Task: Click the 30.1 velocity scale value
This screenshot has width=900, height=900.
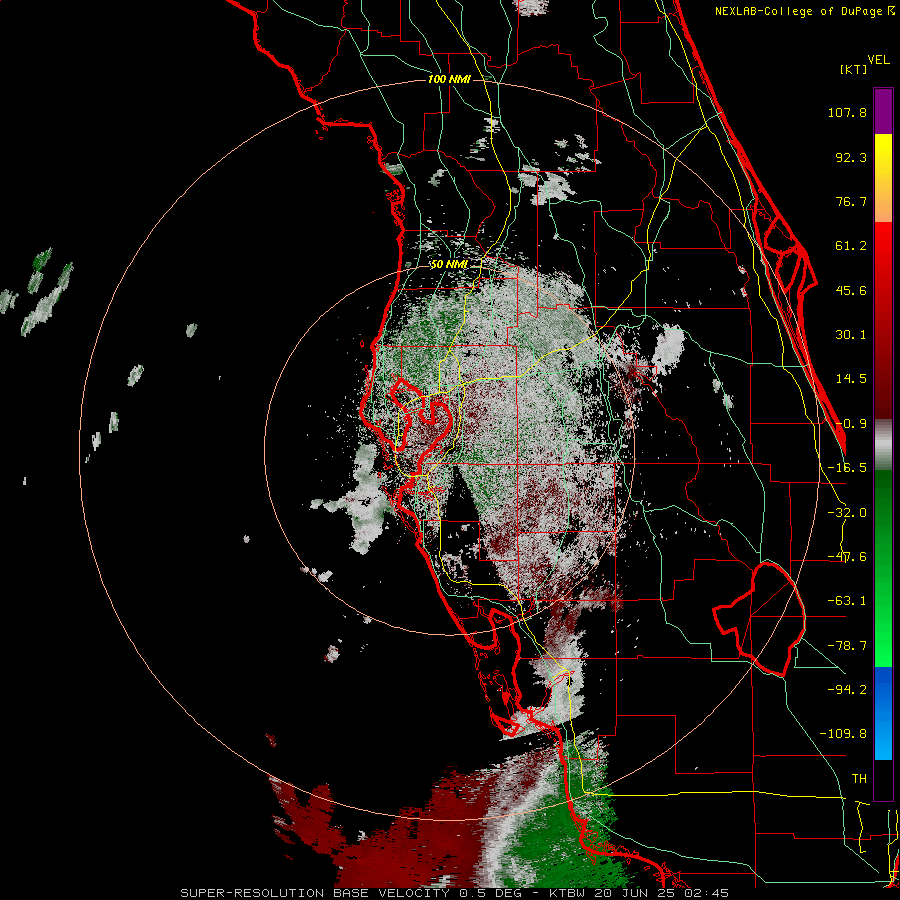Action: (x=851, y=335)
